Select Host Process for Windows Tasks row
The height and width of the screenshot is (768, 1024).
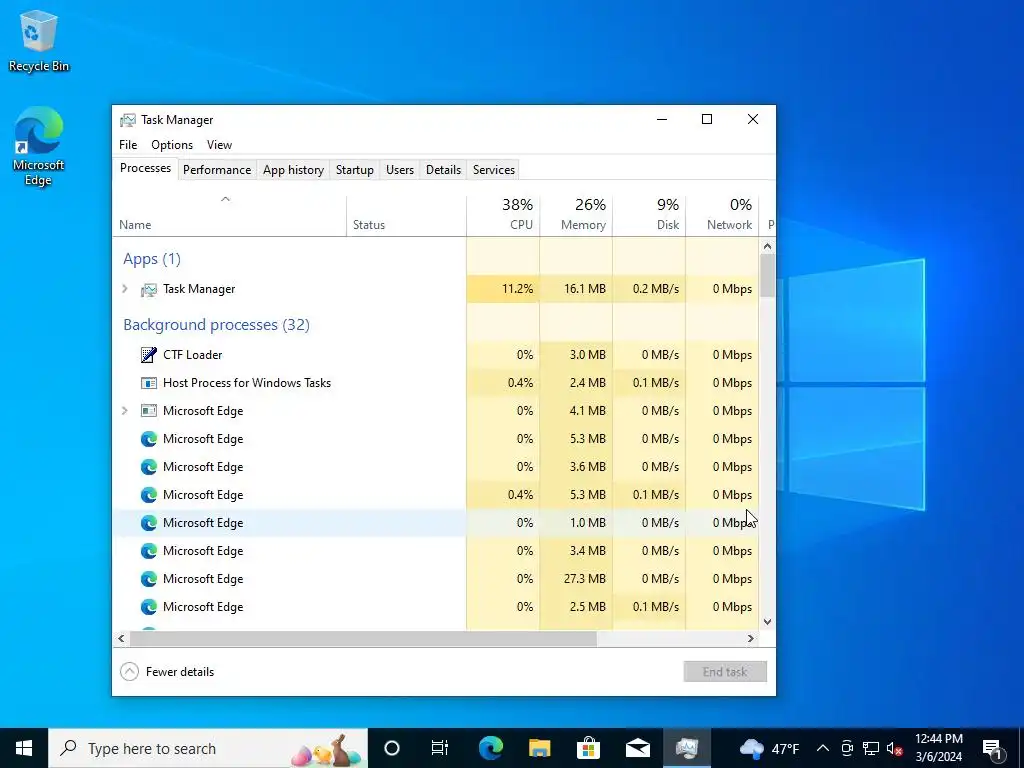pos(436,383)
